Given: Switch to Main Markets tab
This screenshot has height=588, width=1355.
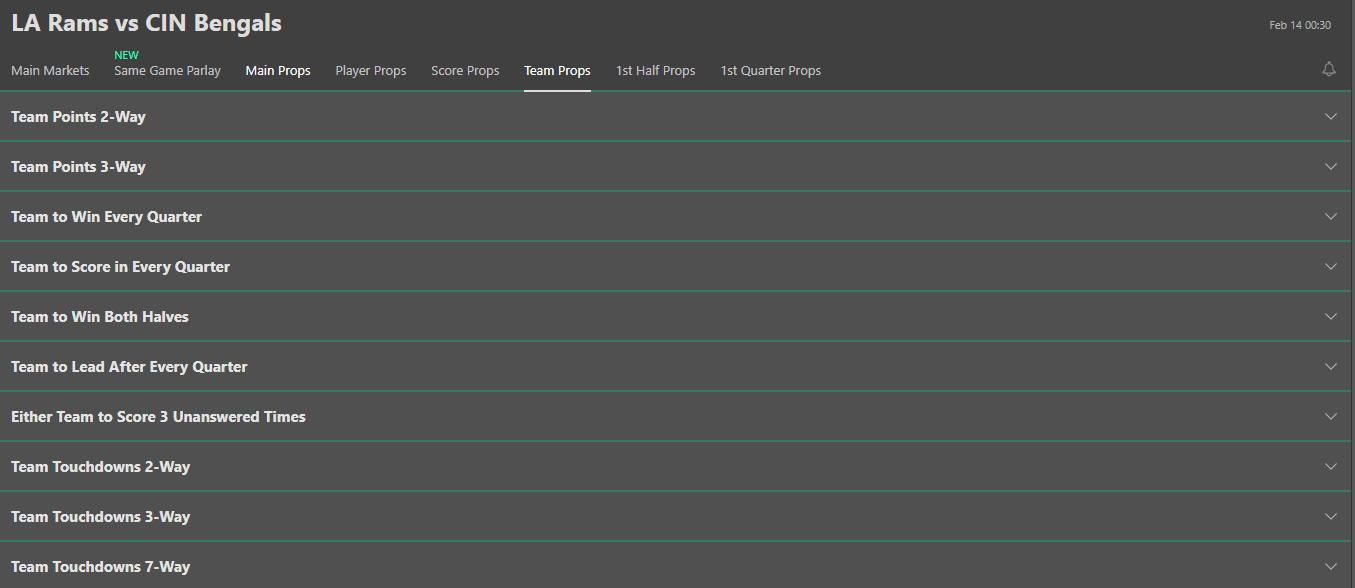Looking at the screenshot, I should point(50,71).
